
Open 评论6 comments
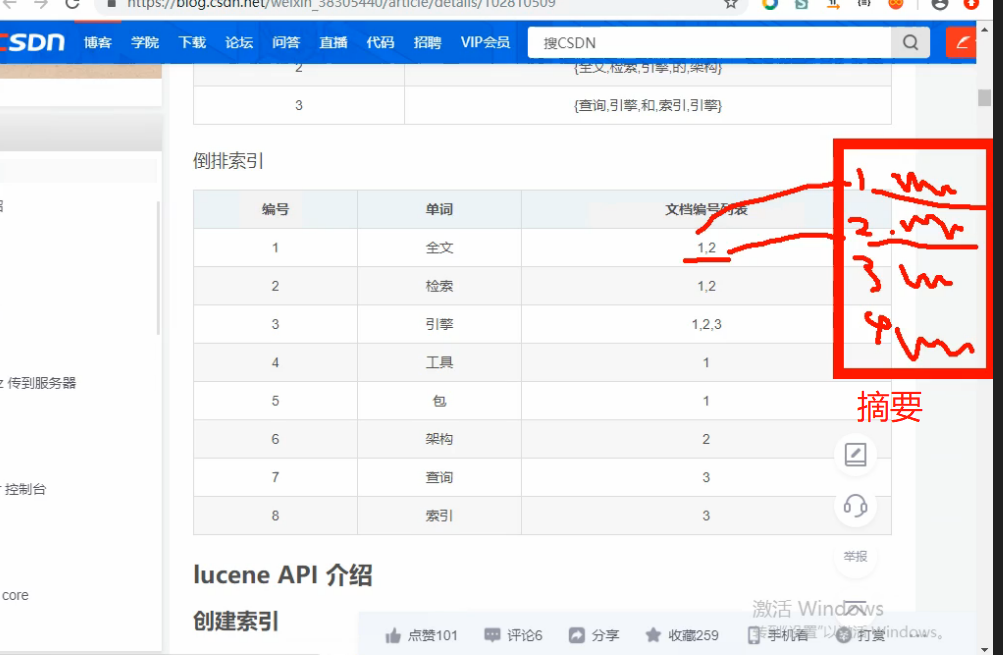(x=514, y=635)
